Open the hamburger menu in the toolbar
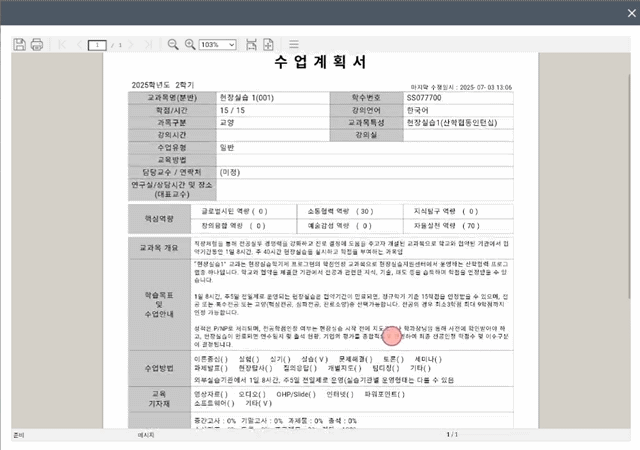This screenshot has width=640, height=450. (294, 45)
